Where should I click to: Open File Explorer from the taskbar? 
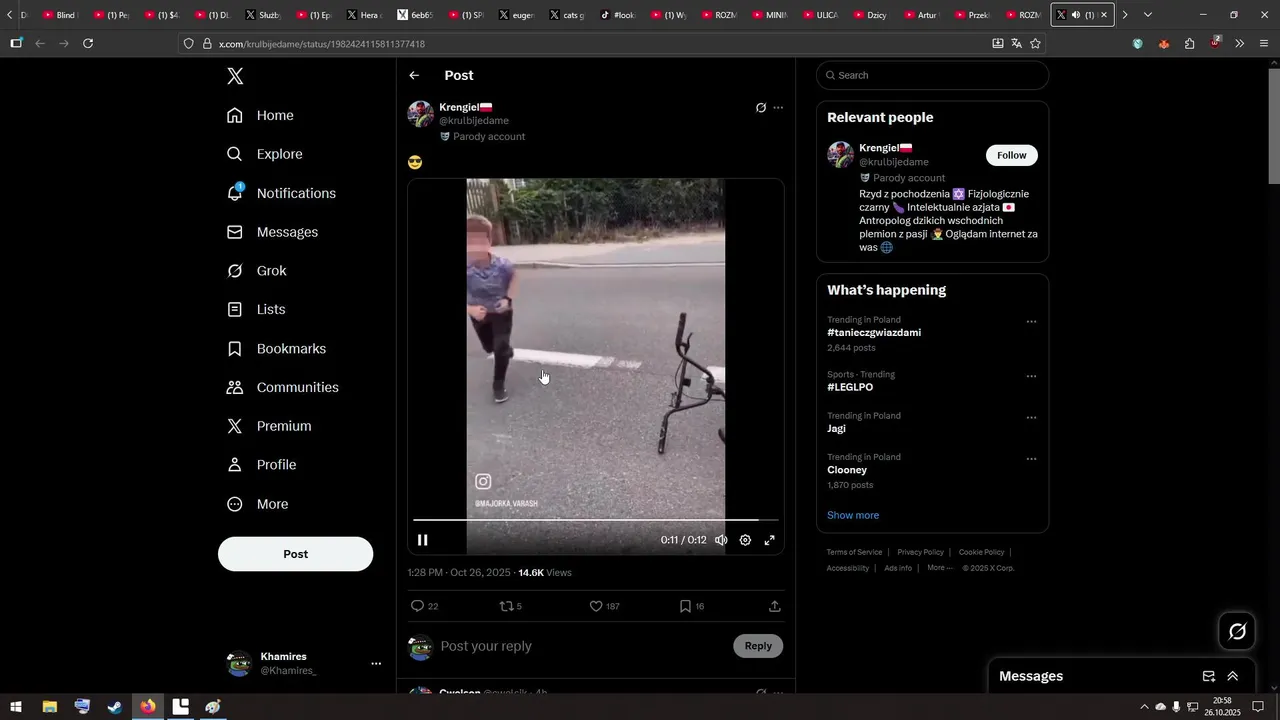pos(49,707)
